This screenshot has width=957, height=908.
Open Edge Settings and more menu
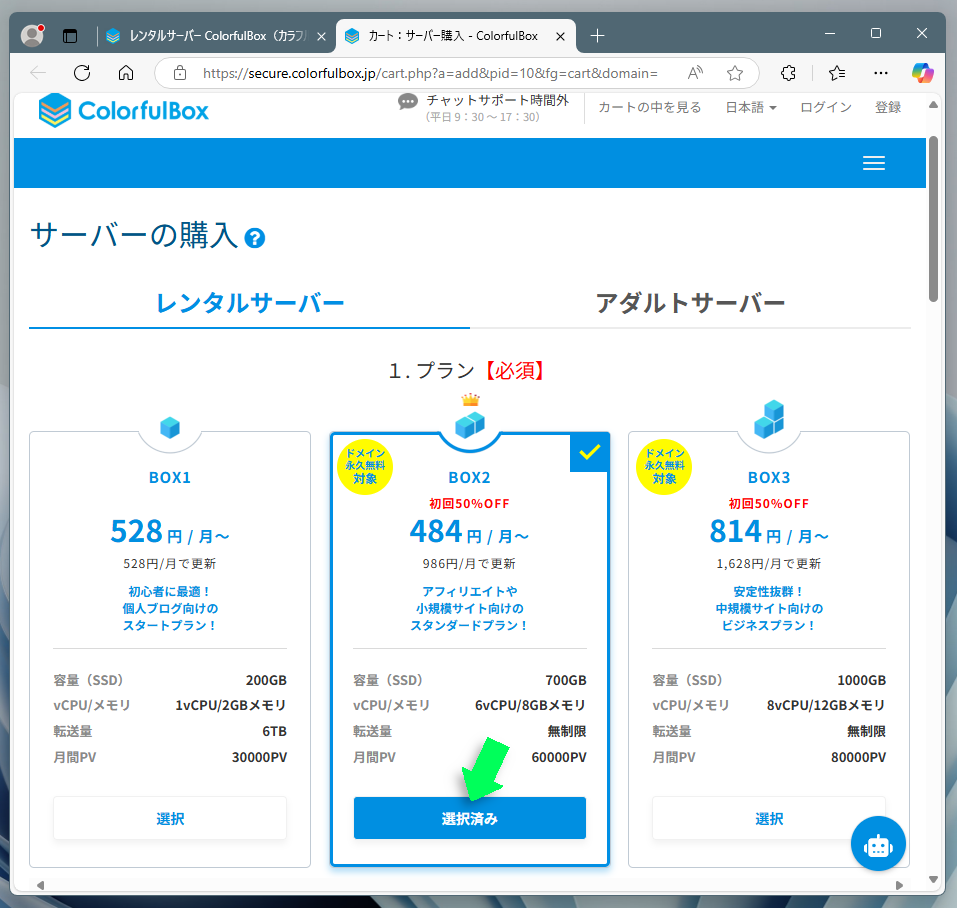(x=881, y=73)
